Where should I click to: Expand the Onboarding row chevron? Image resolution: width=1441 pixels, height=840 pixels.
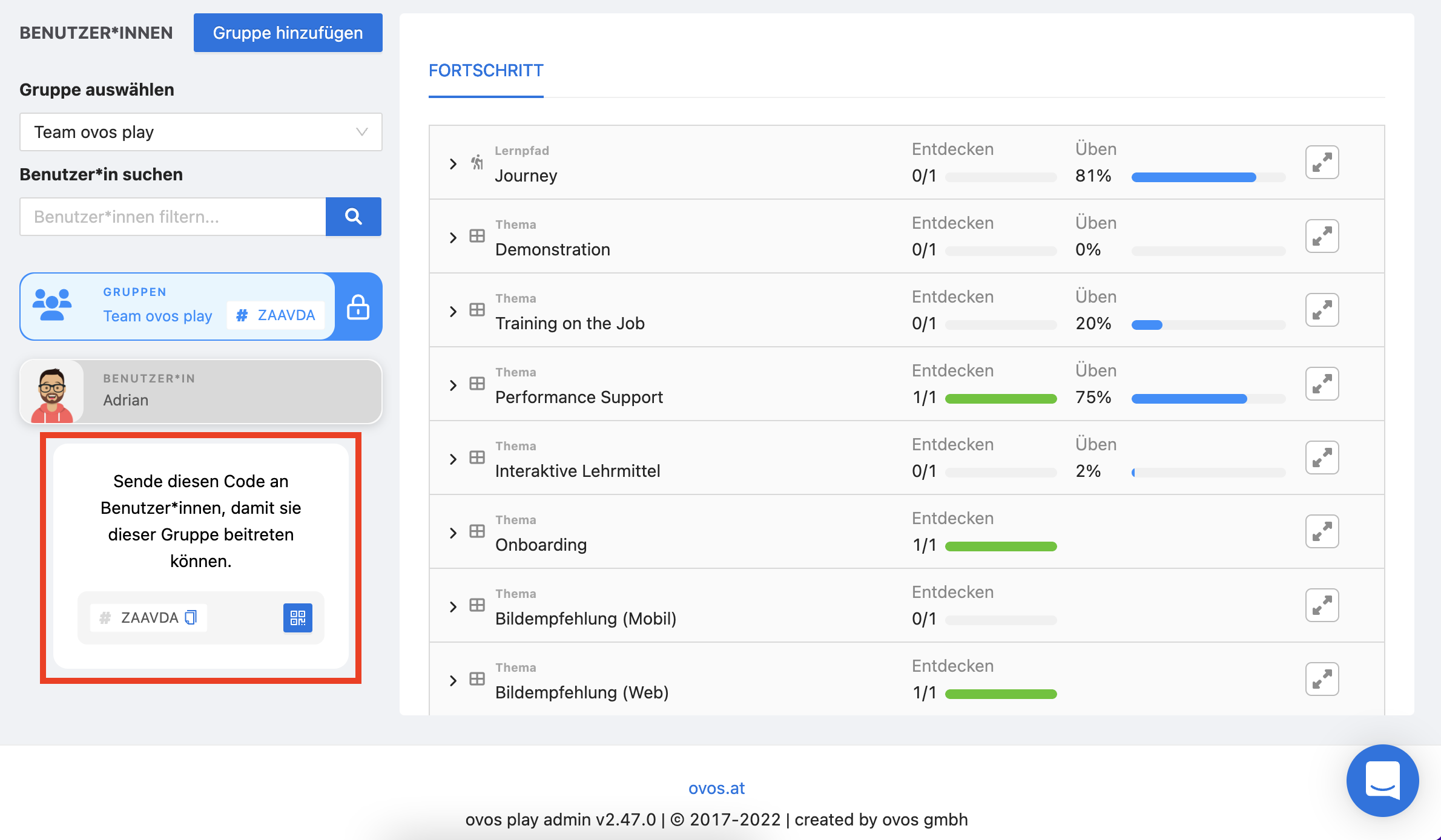[x=453, y=533]
